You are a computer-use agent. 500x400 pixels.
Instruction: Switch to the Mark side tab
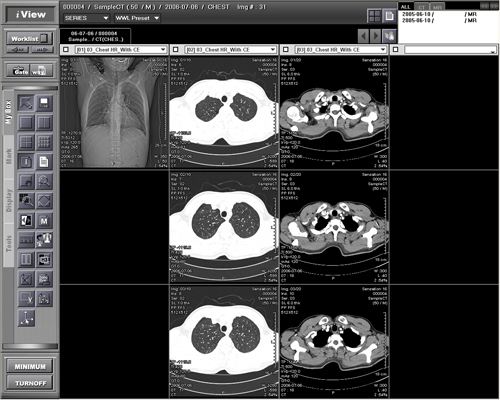tap(8, 156)
